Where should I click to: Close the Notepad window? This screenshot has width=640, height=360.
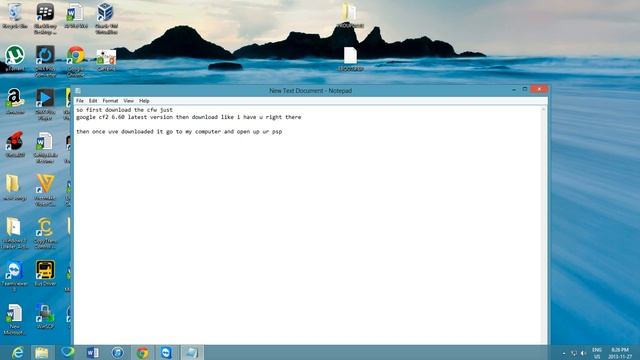539,89
